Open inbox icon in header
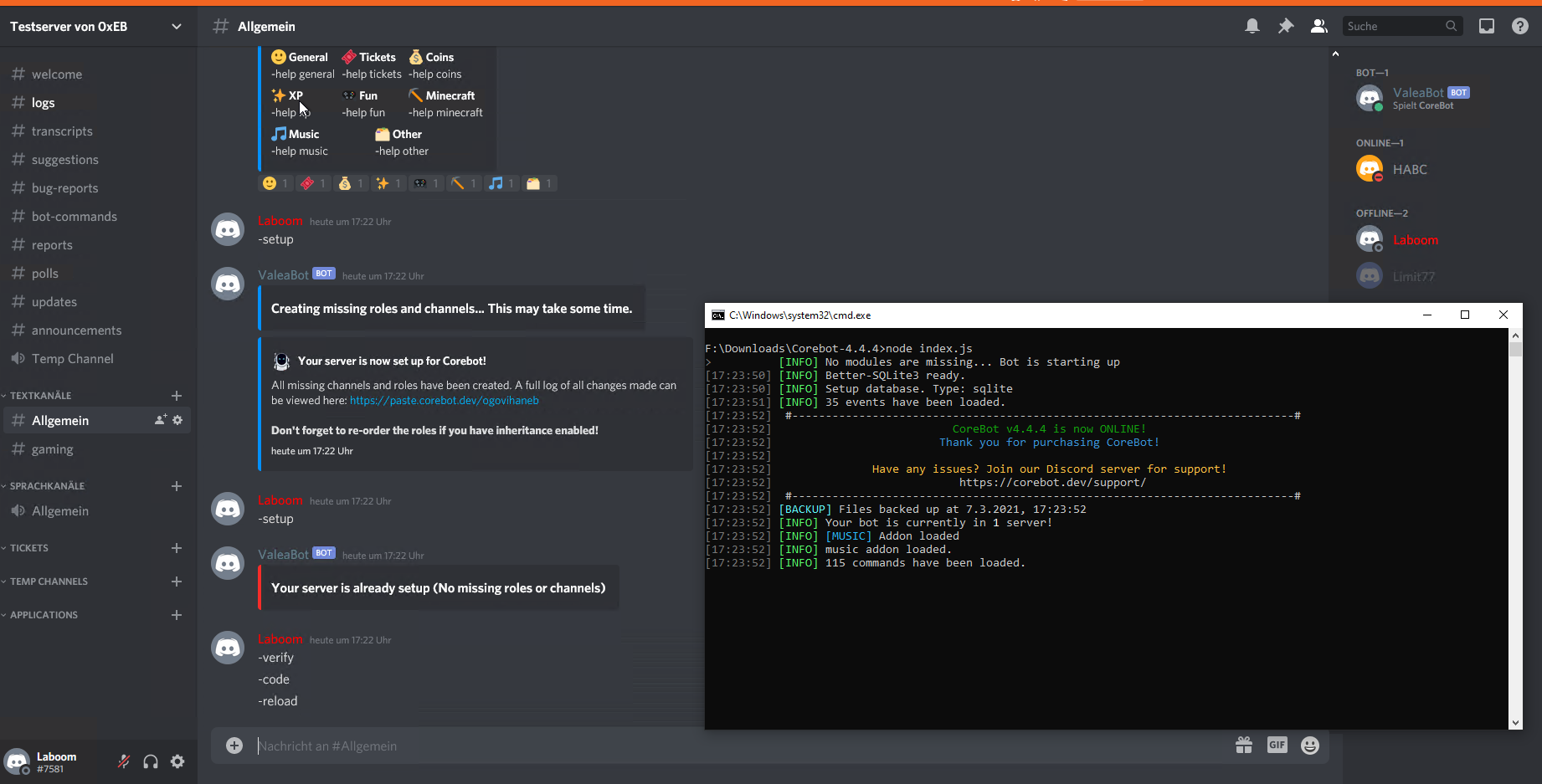This screenshot has width=1542, height=784. tap(1487, 26)
